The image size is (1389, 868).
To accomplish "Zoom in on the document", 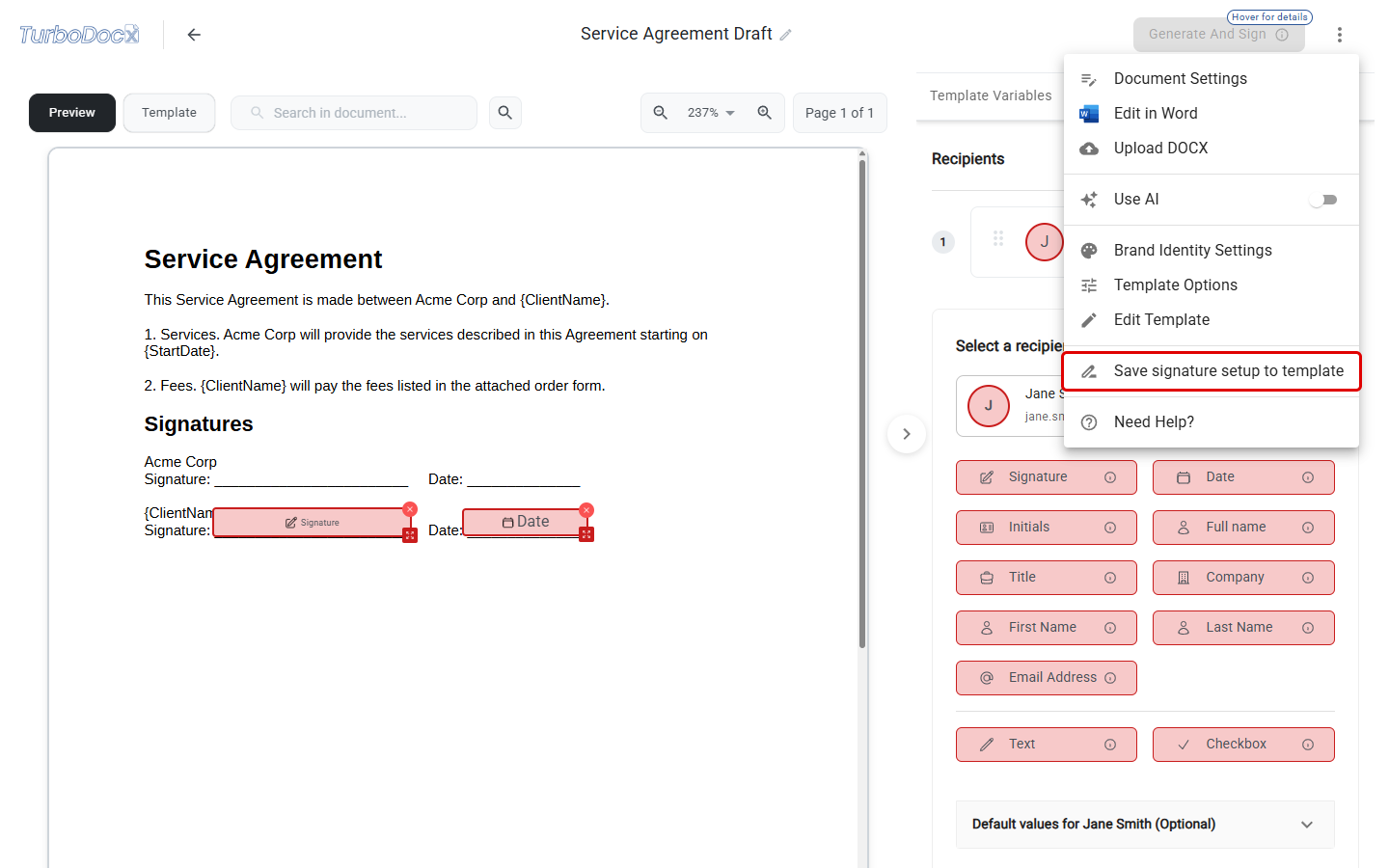I will (765, 113).
